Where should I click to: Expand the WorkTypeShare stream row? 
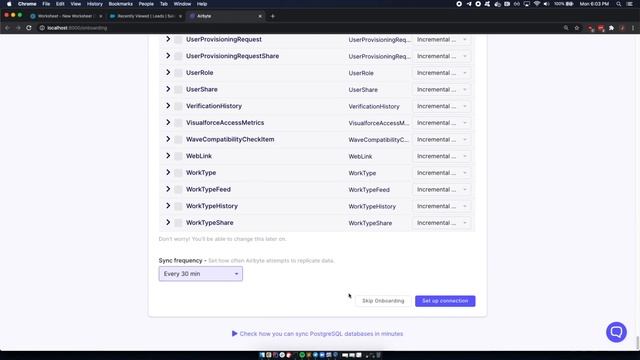point(168,222)
